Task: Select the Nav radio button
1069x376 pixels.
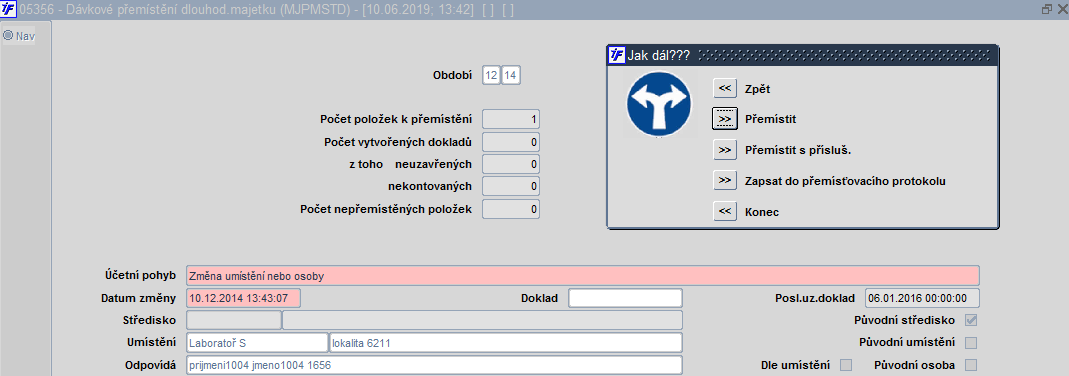Action: [8, 35]
